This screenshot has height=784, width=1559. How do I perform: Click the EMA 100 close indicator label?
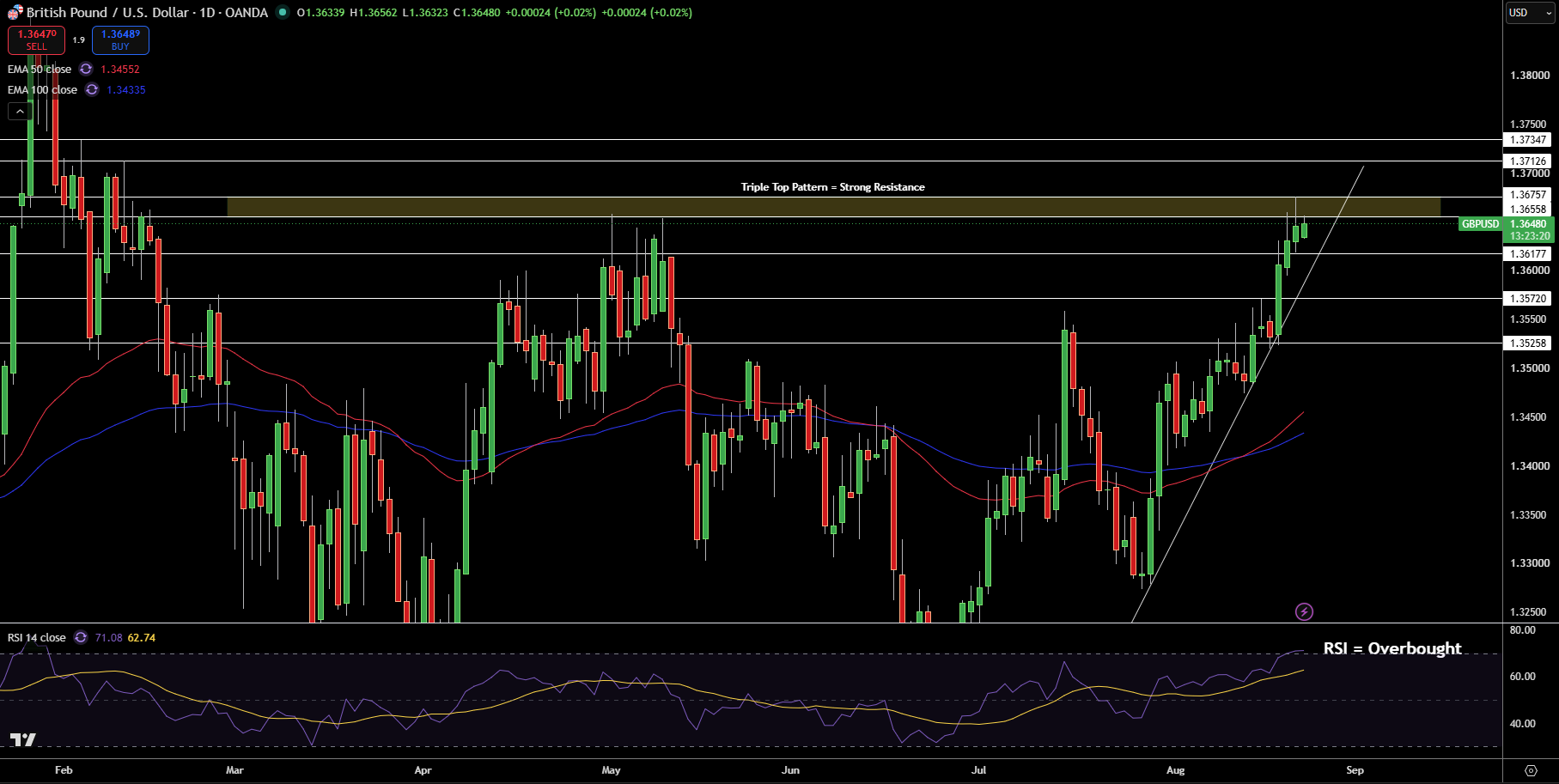[x=42, y=90]
